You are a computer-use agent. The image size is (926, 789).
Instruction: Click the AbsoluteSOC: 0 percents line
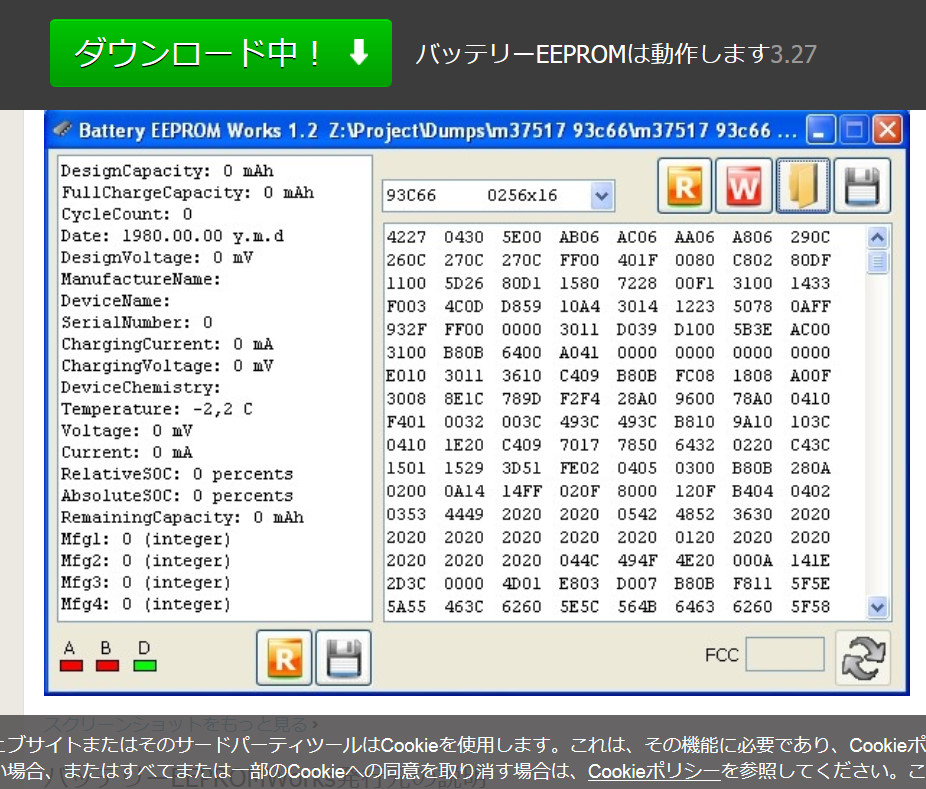[177, 496]
